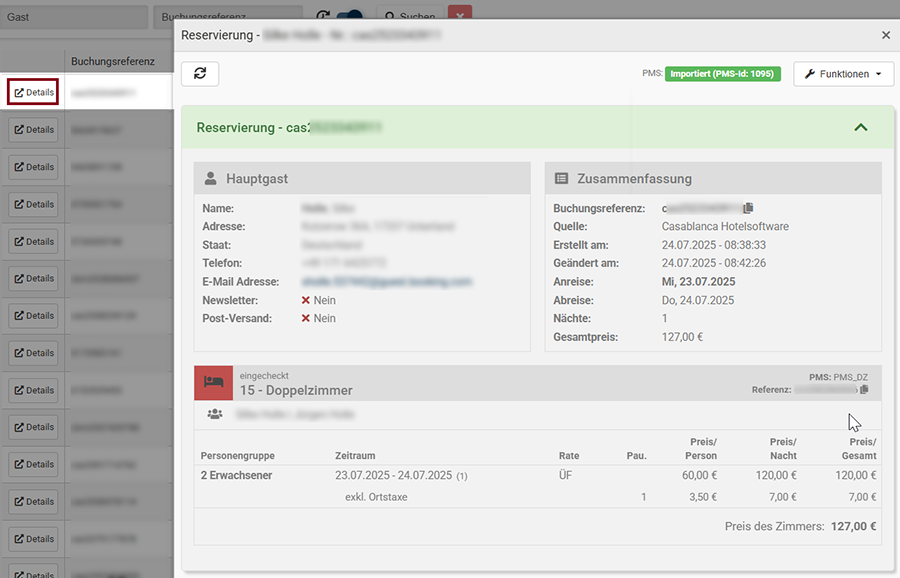
Task: Open the Funktionen dropdown menu
Action: (843, 74)
